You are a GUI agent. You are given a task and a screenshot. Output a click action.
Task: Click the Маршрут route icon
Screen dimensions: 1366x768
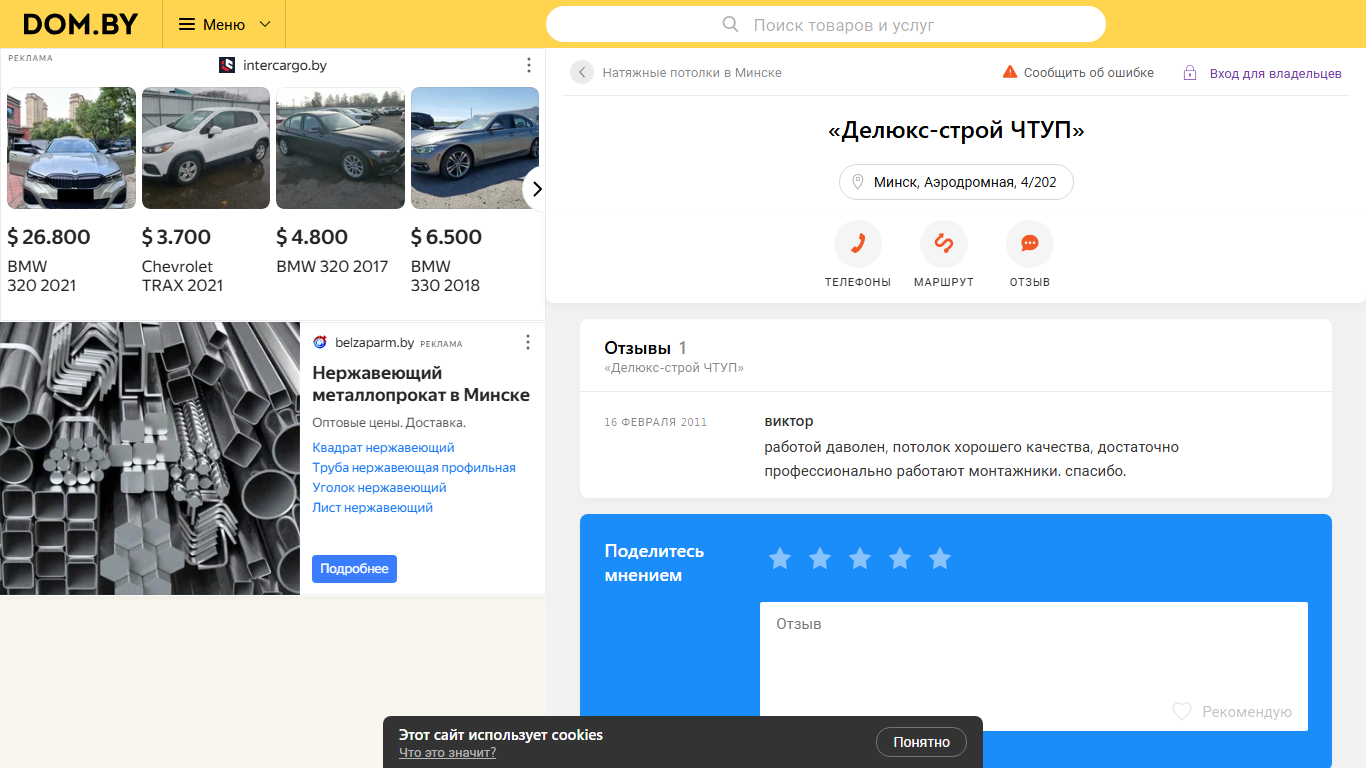coord(944,244)
